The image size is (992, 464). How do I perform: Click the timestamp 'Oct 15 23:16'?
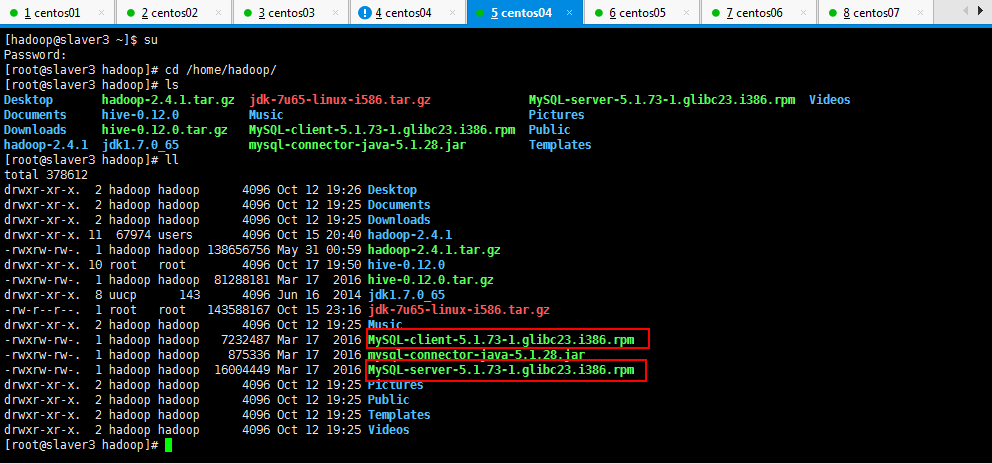pyautogui.click(x=319, y=310)
